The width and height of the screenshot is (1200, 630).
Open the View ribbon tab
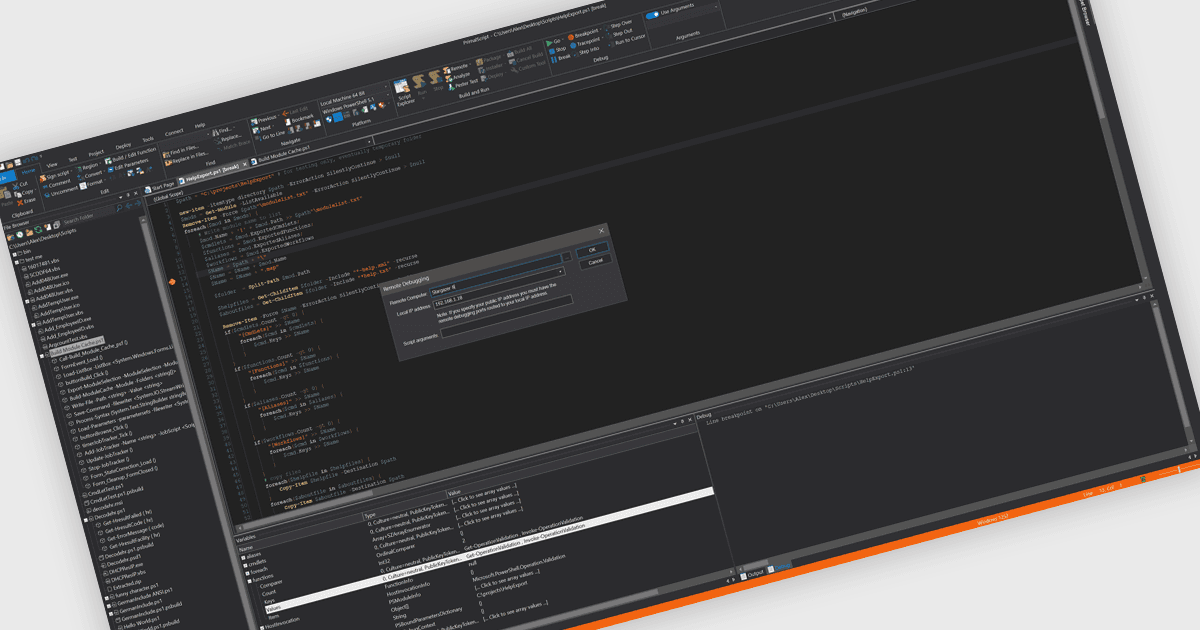coord(52,165)
